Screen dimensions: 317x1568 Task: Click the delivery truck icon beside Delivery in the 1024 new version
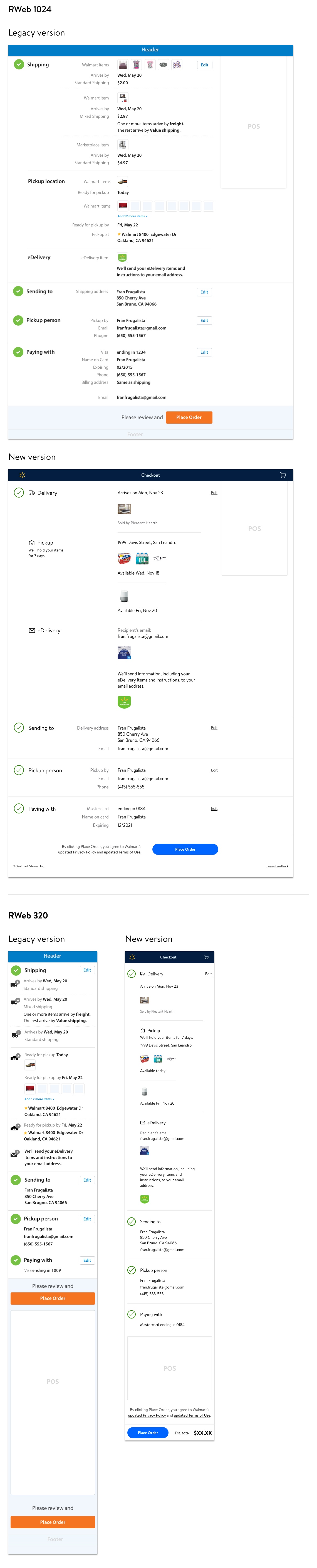point(32,493)
